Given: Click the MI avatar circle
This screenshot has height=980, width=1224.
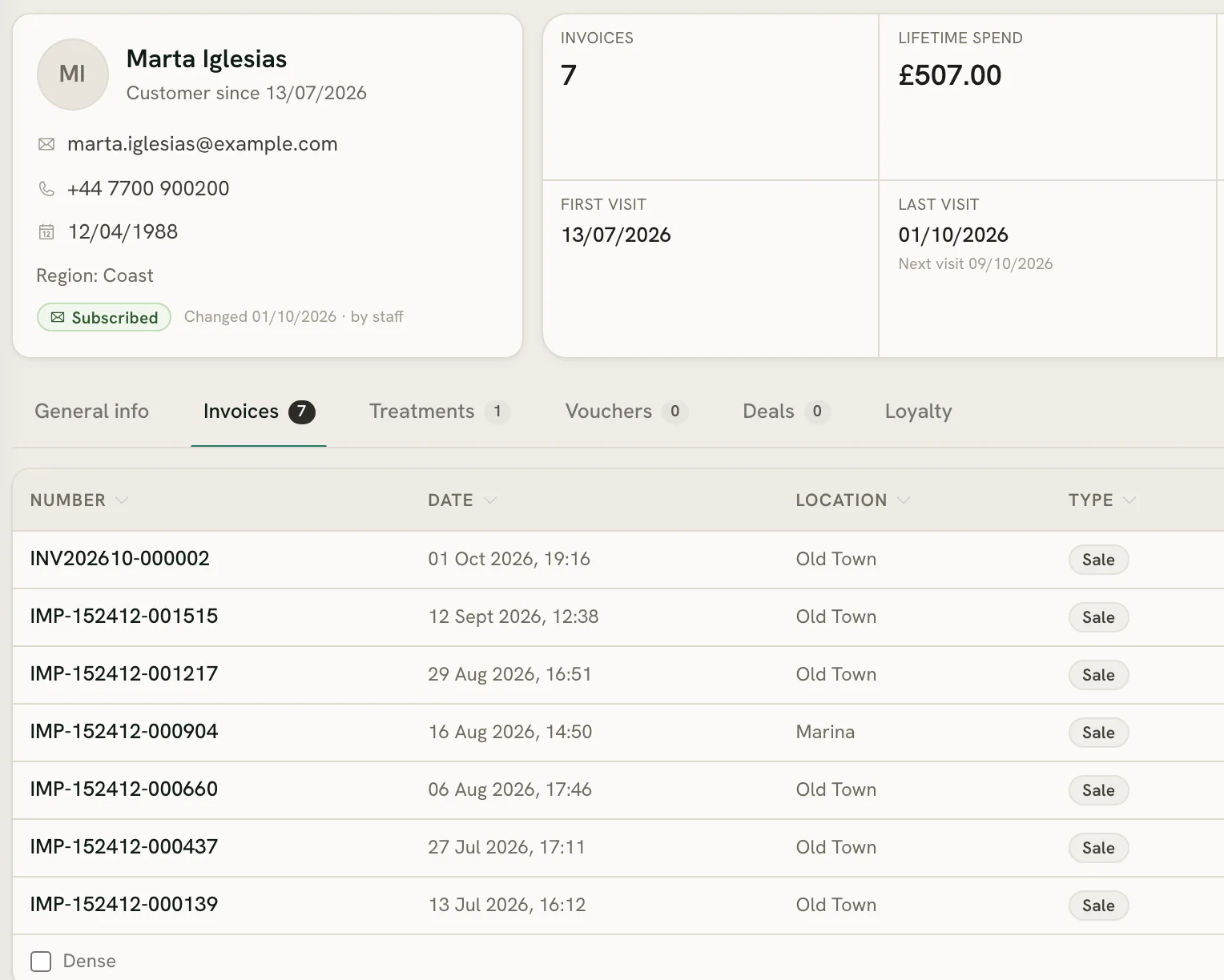Looking at the screenshot, I should click(73, 74).
